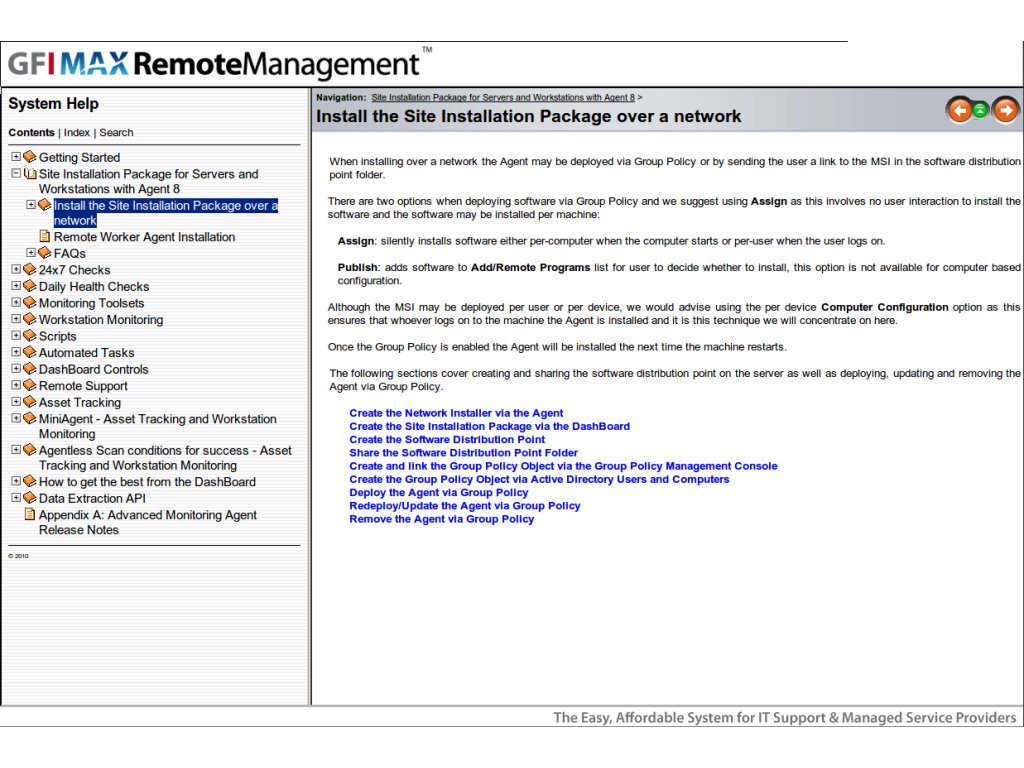The width and height of the screenshot is (1024, 768).
Task: Open 'Create the Software Distribution Point' link
Action: point(447,440)
